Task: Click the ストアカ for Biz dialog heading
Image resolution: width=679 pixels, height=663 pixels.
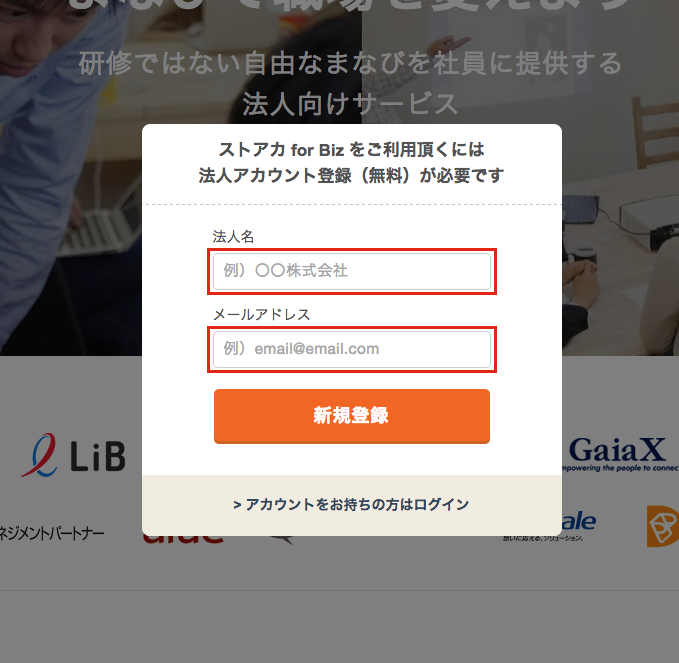Action: point(352,150)
